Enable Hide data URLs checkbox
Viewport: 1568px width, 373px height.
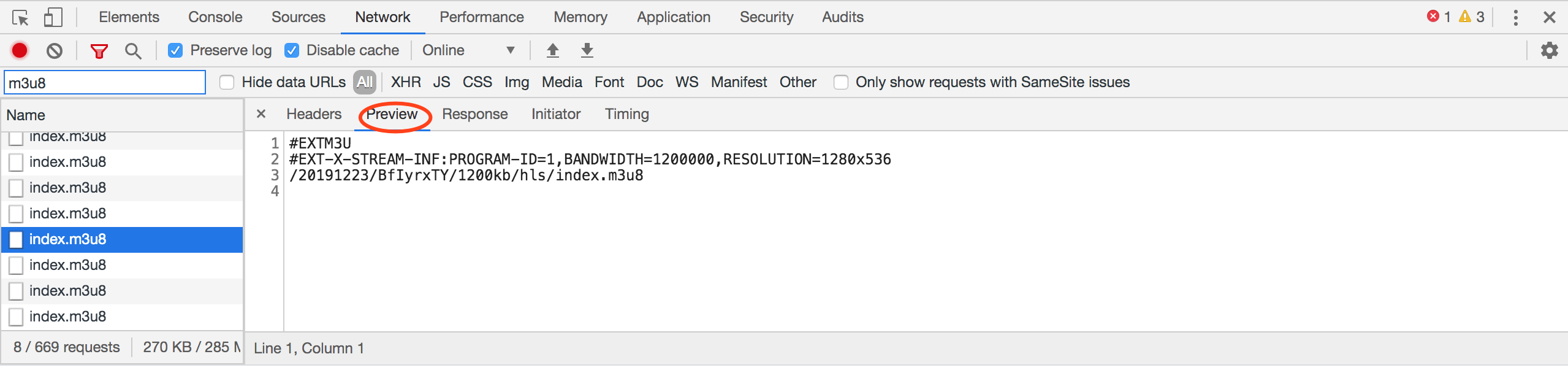tap(227, 82)
